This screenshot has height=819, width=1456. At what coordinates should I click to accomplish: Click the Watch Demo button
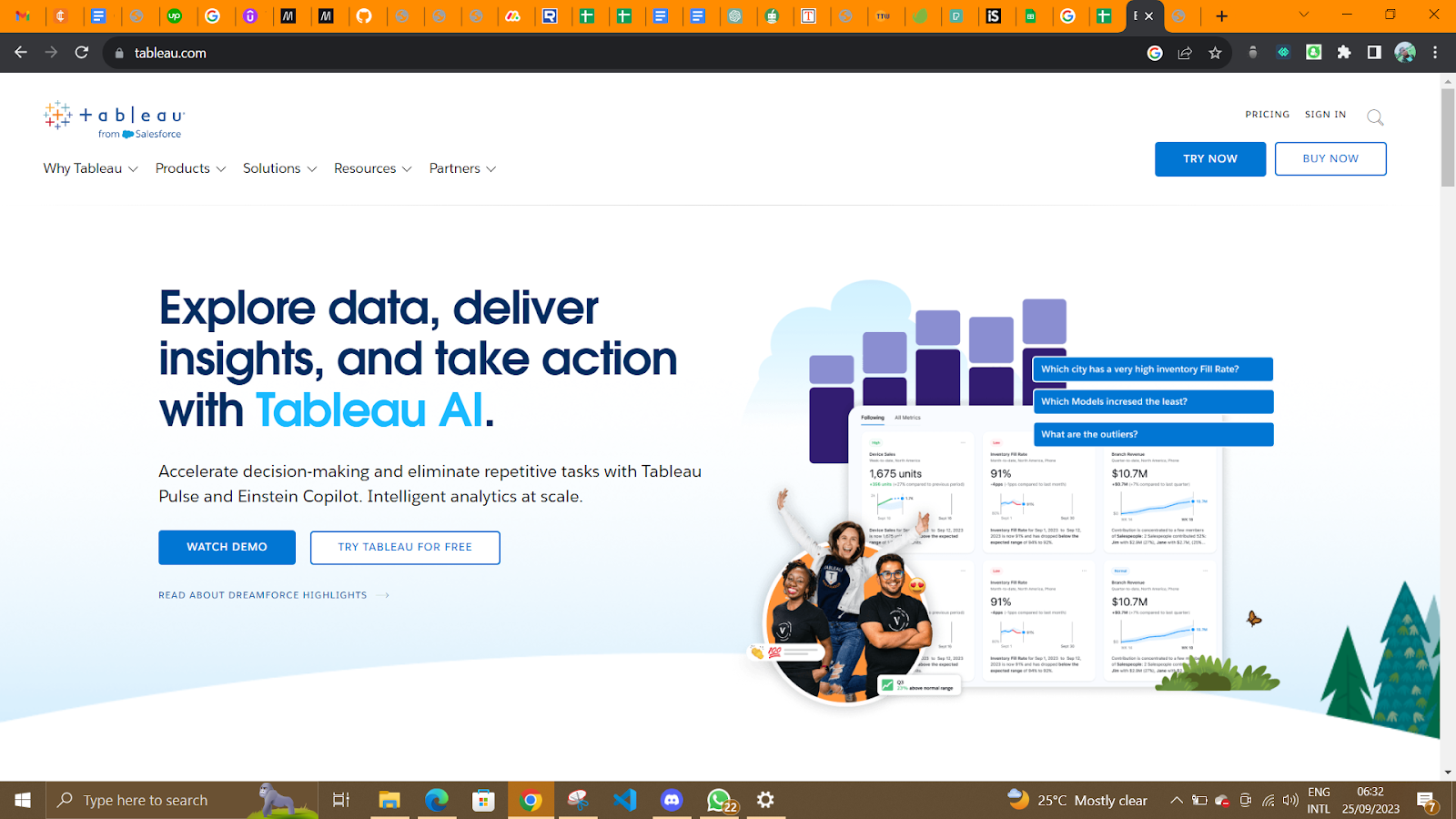tap(227, 547)
